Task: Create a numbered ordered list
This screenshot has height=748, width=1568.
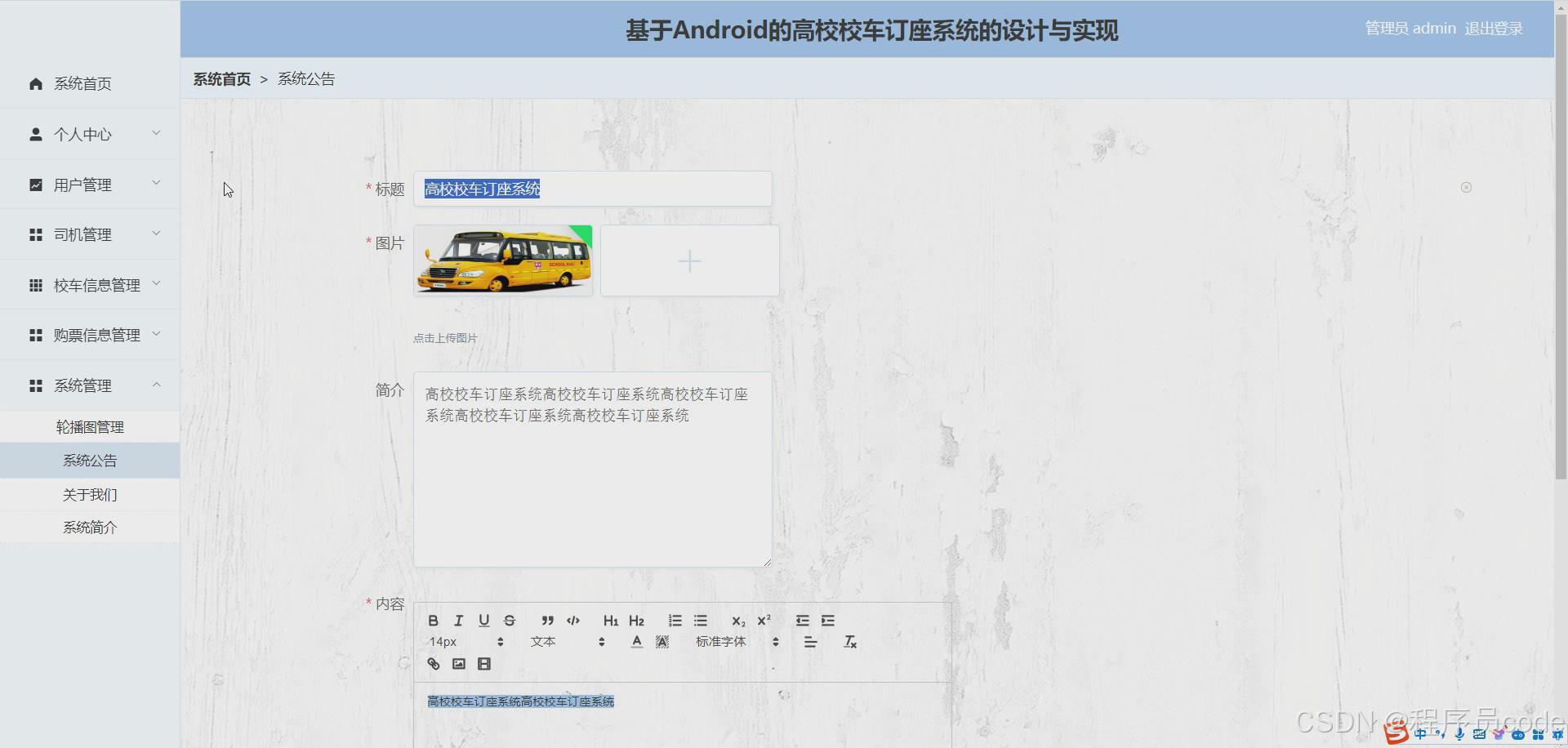Action: (675, 621)
